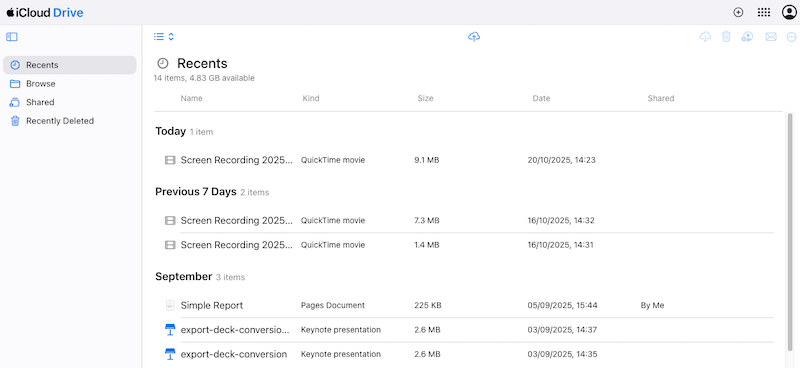Viewport: 800px width, 368px height.
Task: Click the email envelope icon
Action: pos(771,37)
